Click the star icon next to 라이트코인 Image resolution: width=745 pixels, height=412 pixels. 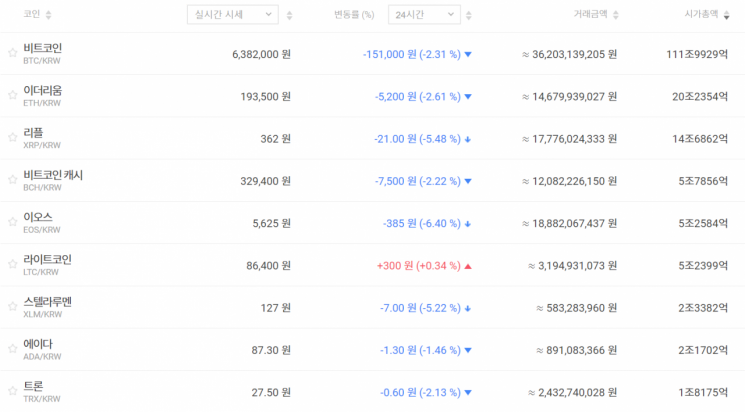pos(12,265)
